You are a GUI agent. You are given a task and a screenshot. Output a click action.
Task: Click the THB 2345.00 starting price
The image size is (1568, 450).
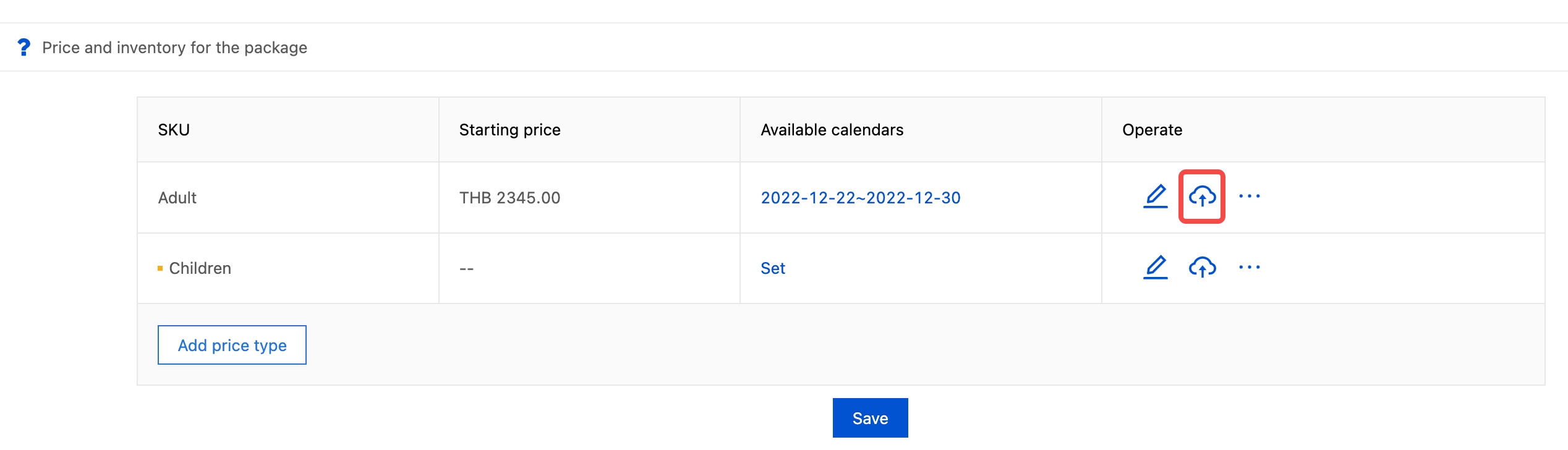click(x=509, y=198)
